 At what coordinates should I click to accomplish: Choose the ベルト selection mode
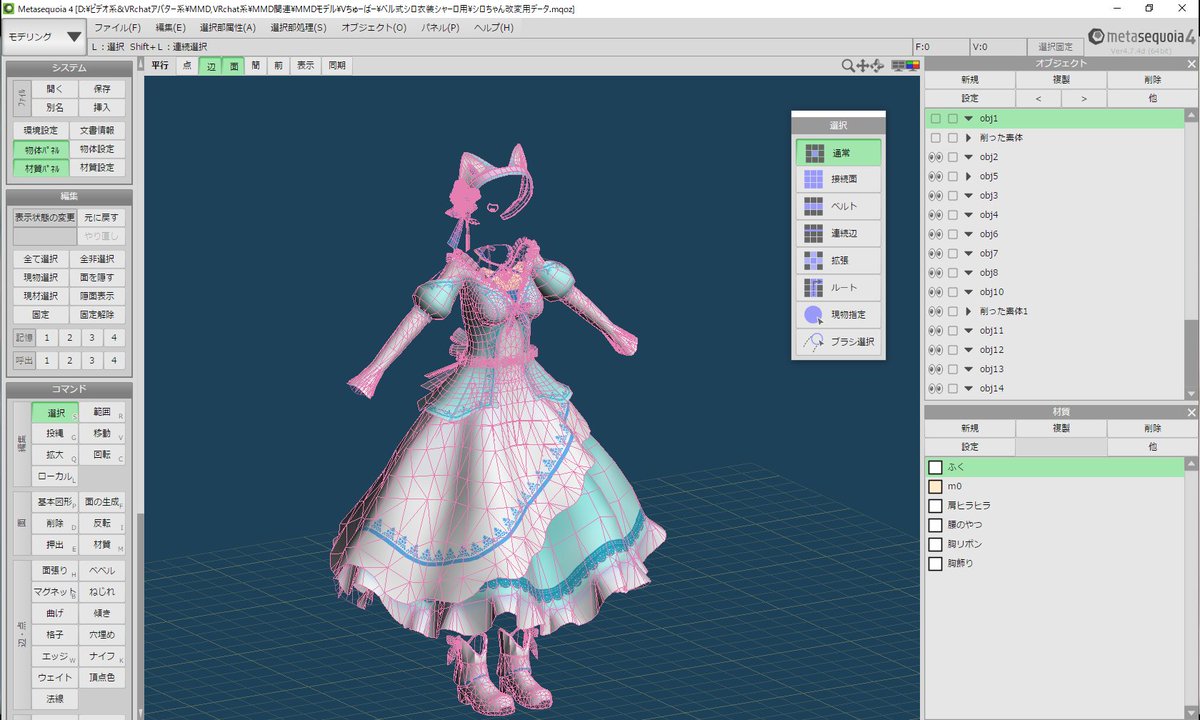coord(814,207)
